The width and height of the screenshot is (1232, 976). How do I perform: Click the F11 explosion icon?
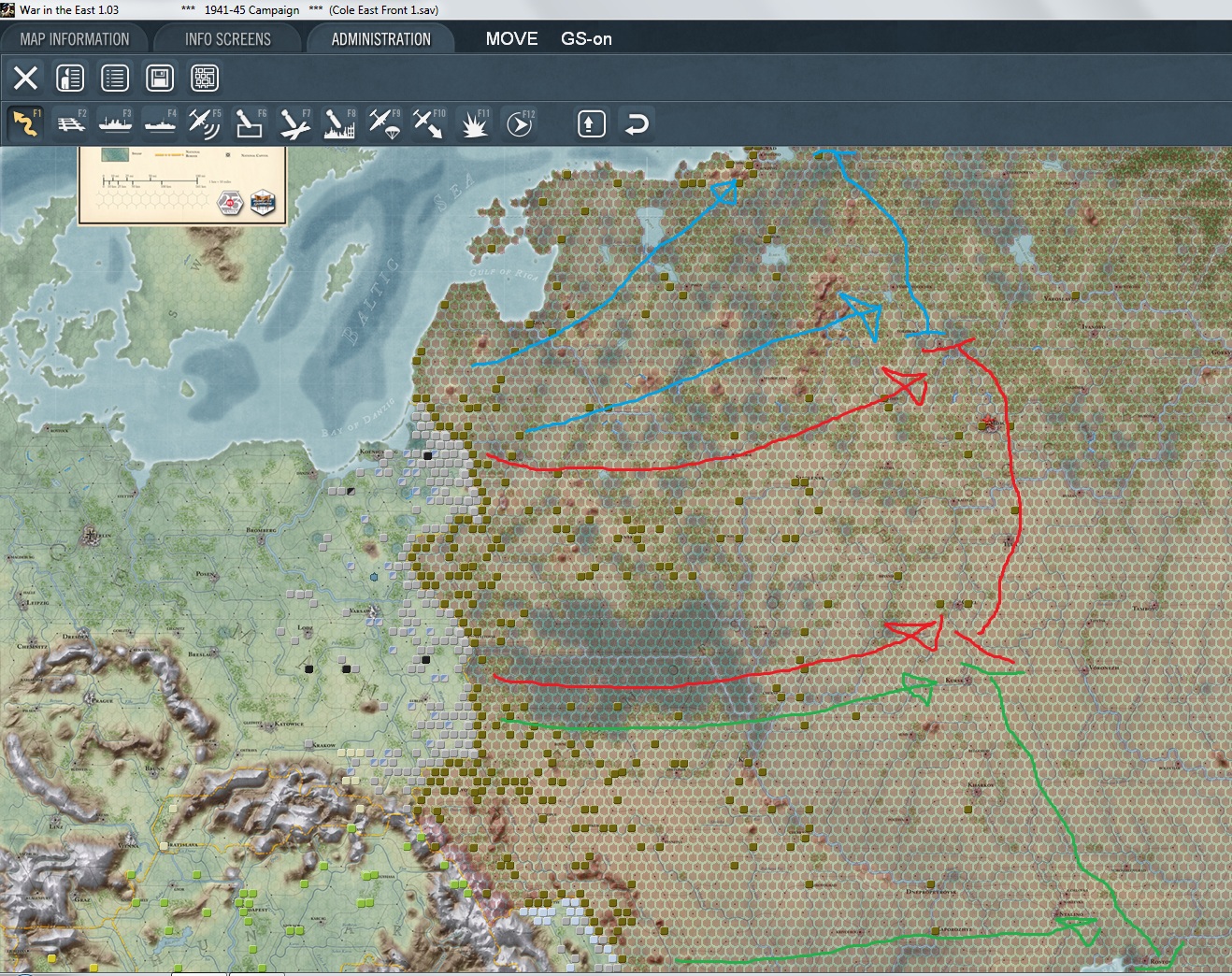(475, 123)
